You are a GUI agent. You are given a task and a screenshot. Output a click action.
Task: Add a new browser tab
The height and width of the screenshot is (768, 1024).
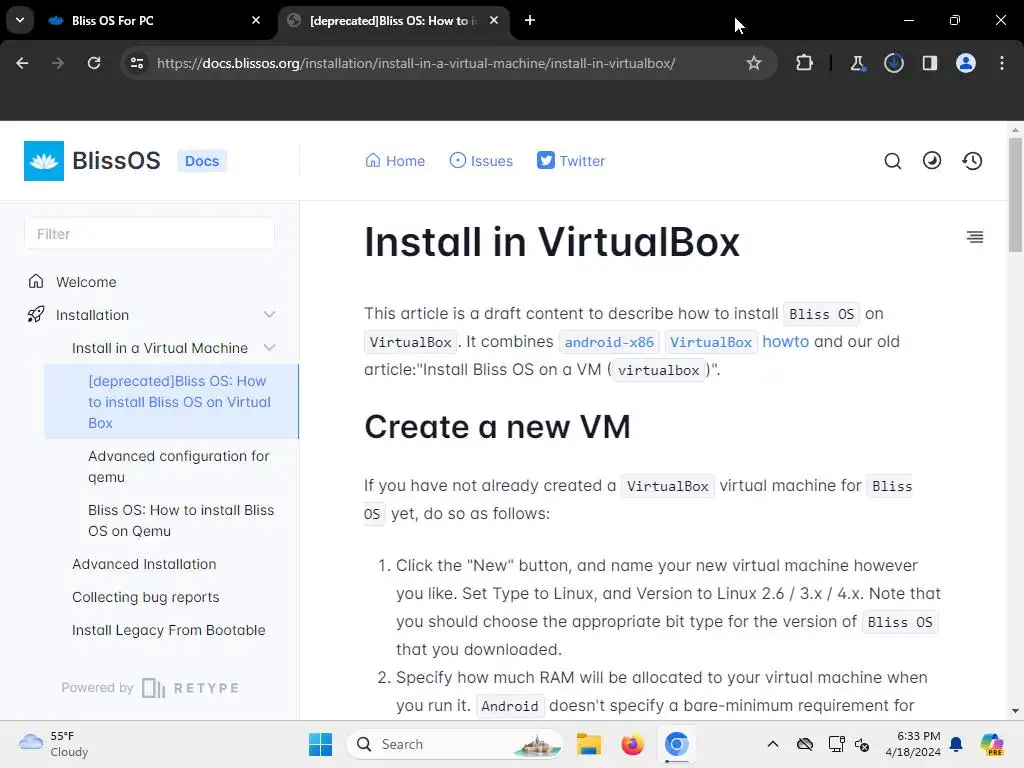pyautogui.click(x=530, y=20)
